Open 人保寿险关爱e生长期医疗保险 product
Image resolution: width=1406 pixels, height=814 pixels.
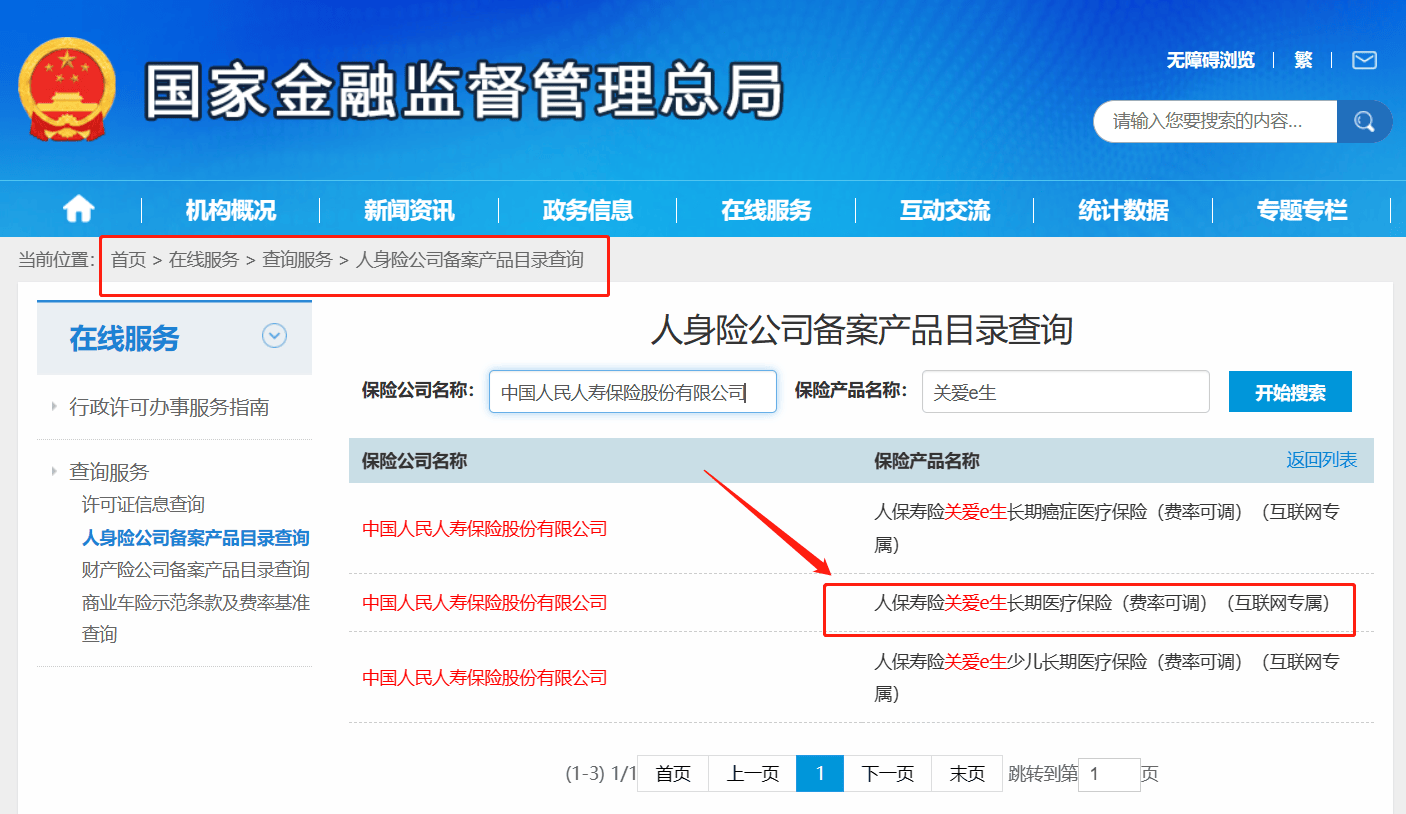point(1103,603)
